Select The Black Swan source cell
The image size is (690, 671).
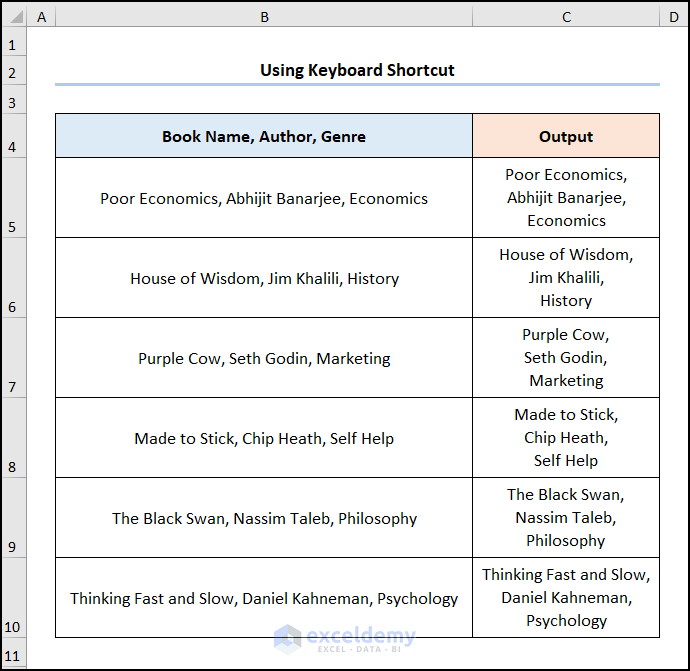click(264, 518)
